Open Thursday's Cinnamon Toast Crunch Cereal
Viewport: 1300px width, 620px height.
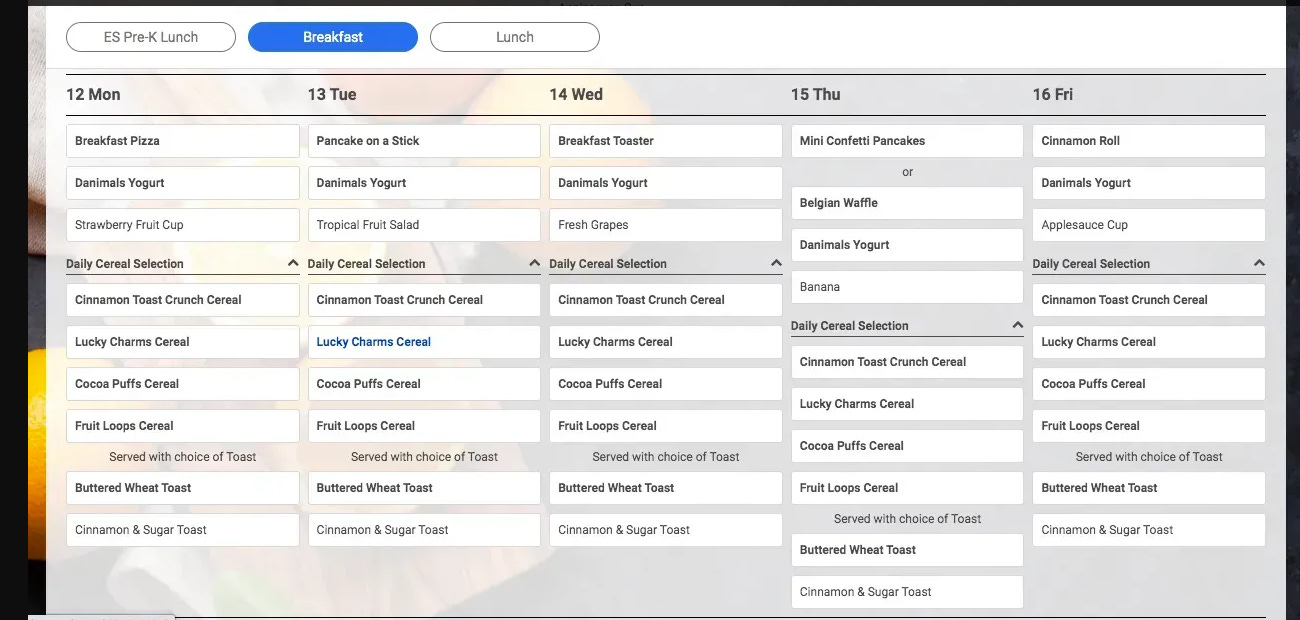[907, 362]
